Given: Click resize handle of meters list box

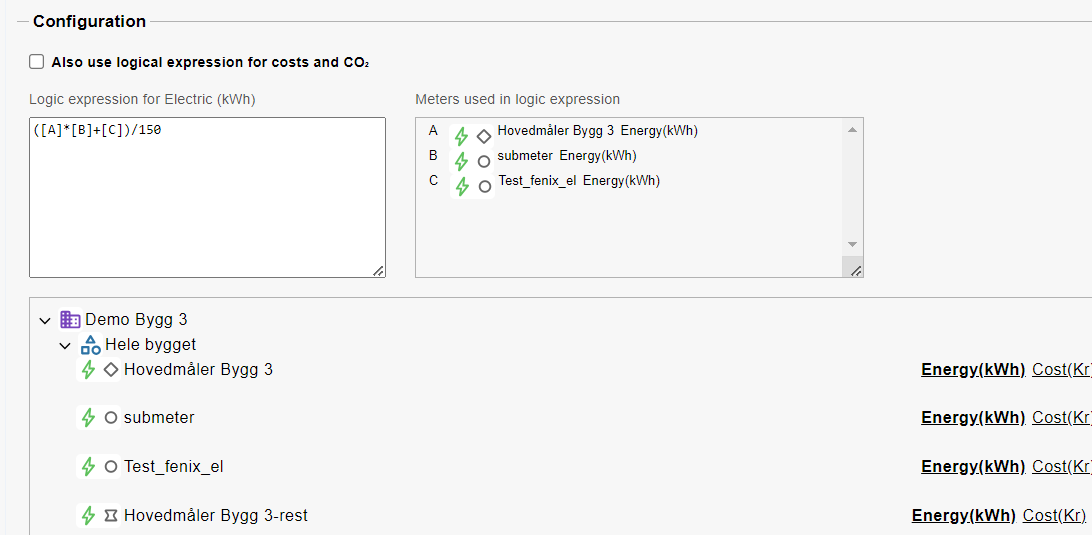Looking at the screenshot, I should (x=856, y=270).
